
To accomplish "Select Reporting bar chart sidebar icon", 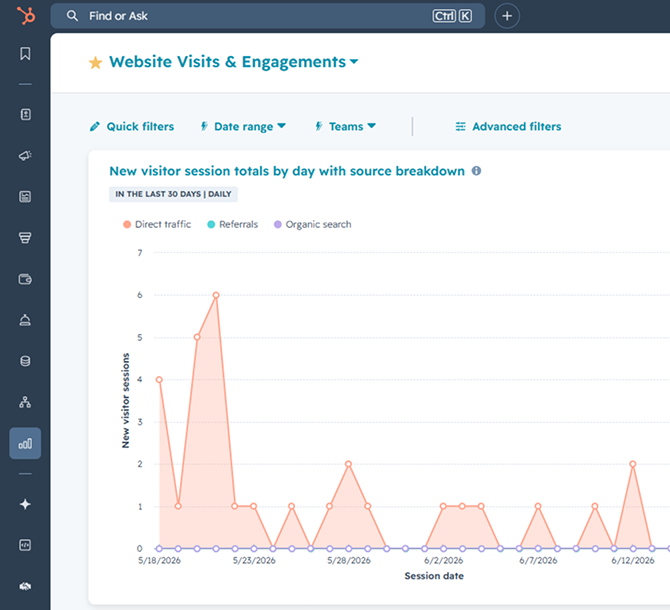I will [x=25, y=443].
